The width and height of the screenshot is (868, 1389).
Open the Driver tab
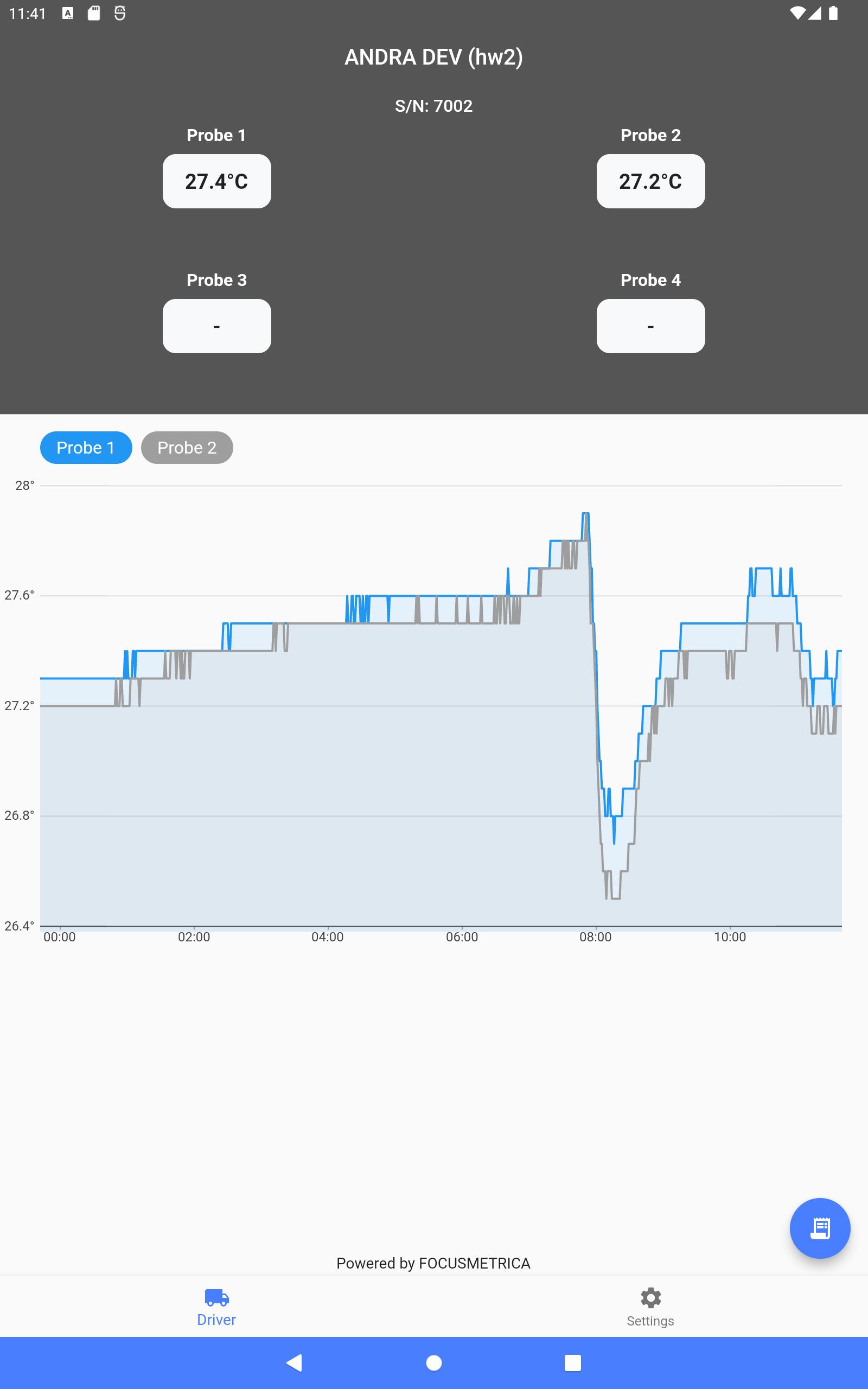coord(216,1308)
